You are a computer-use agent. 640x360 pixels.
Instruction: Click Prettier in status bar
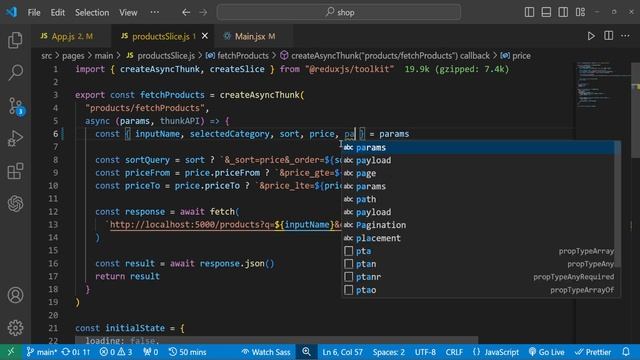pos(593,352)
